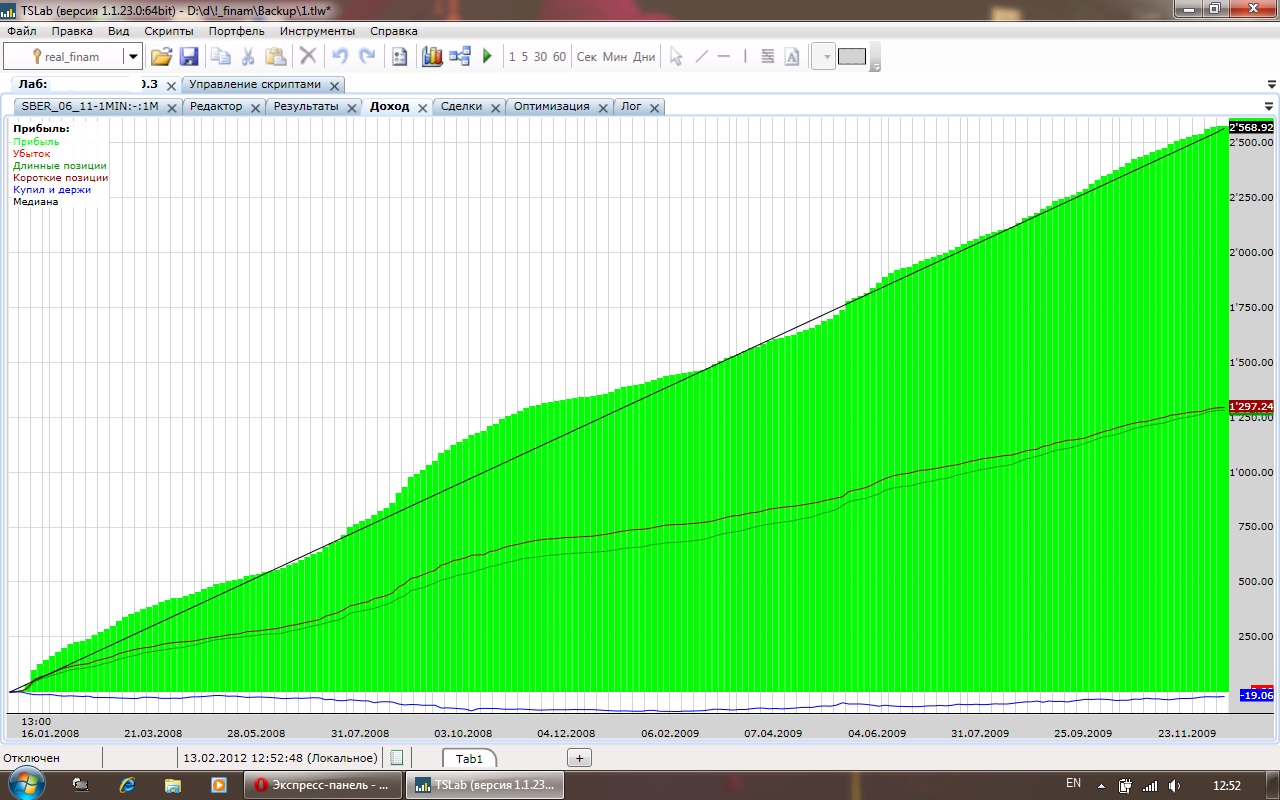Click the gray color swatch in toolbar
The width and height of the screenshot is (1280, 800).
(851, 57)
